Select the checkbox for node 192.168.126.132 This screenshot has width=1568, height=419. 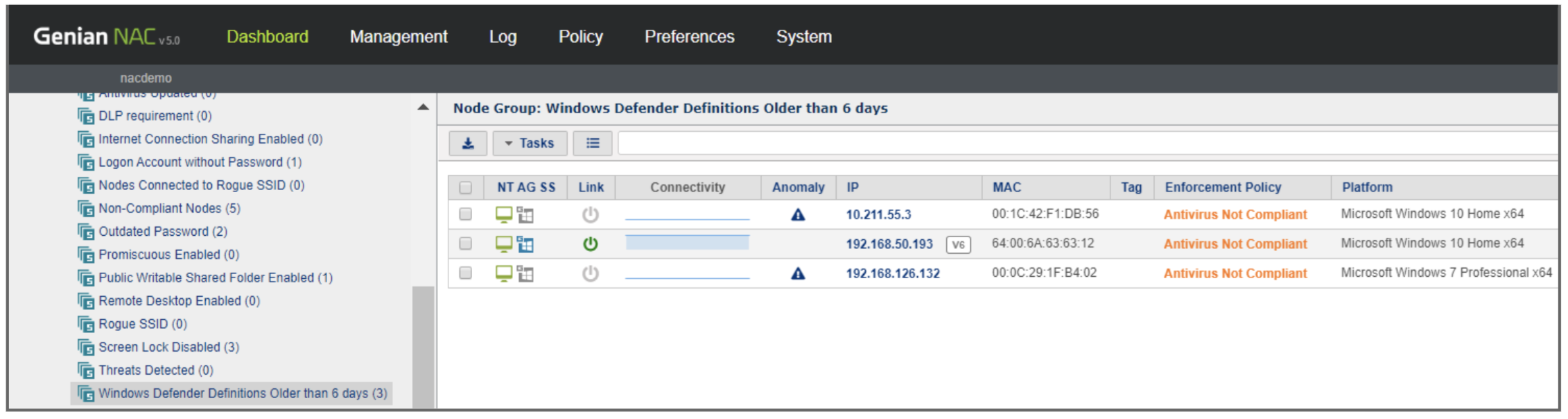tap(466, 273)
